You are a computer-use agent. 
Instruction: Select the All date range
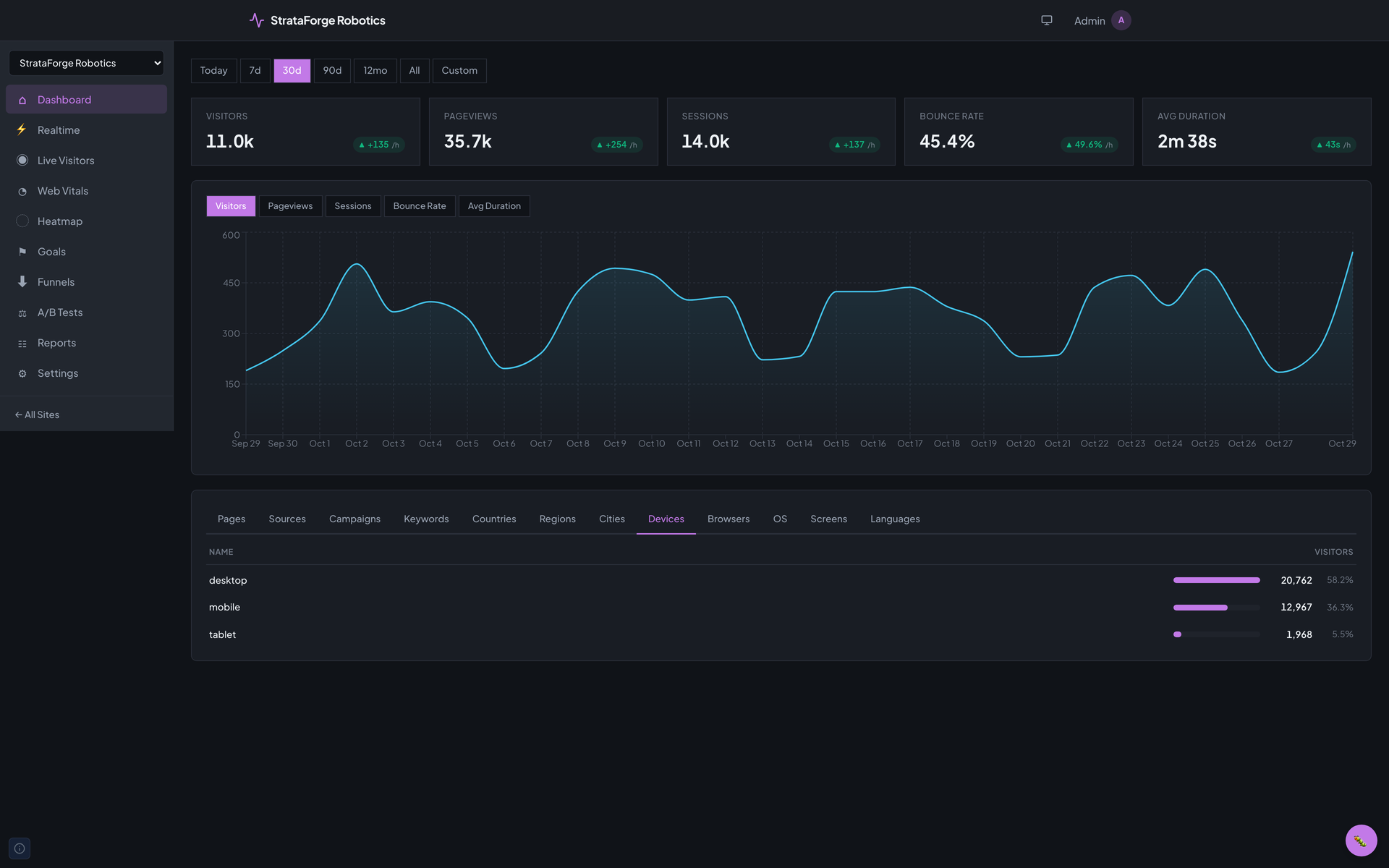point(415,71)
